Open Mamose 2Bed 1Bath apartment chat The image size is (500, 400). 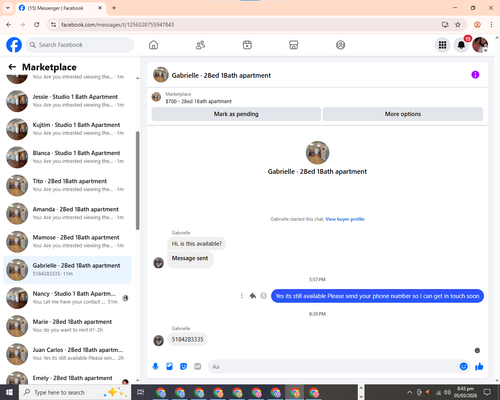[x=67, y=242]
